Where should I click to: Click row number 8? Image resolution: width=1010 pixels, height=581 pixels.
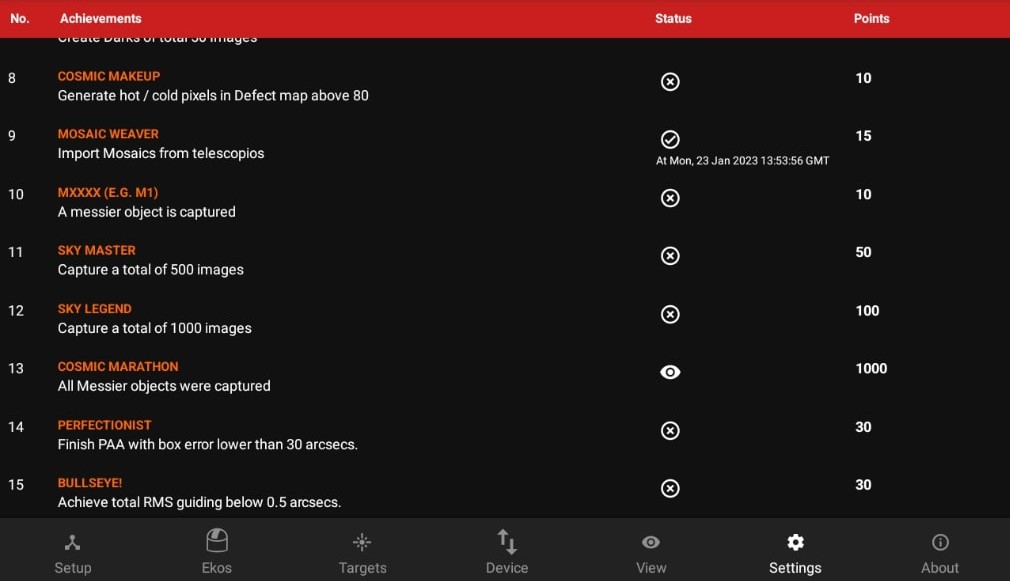(x=12, y=79)
